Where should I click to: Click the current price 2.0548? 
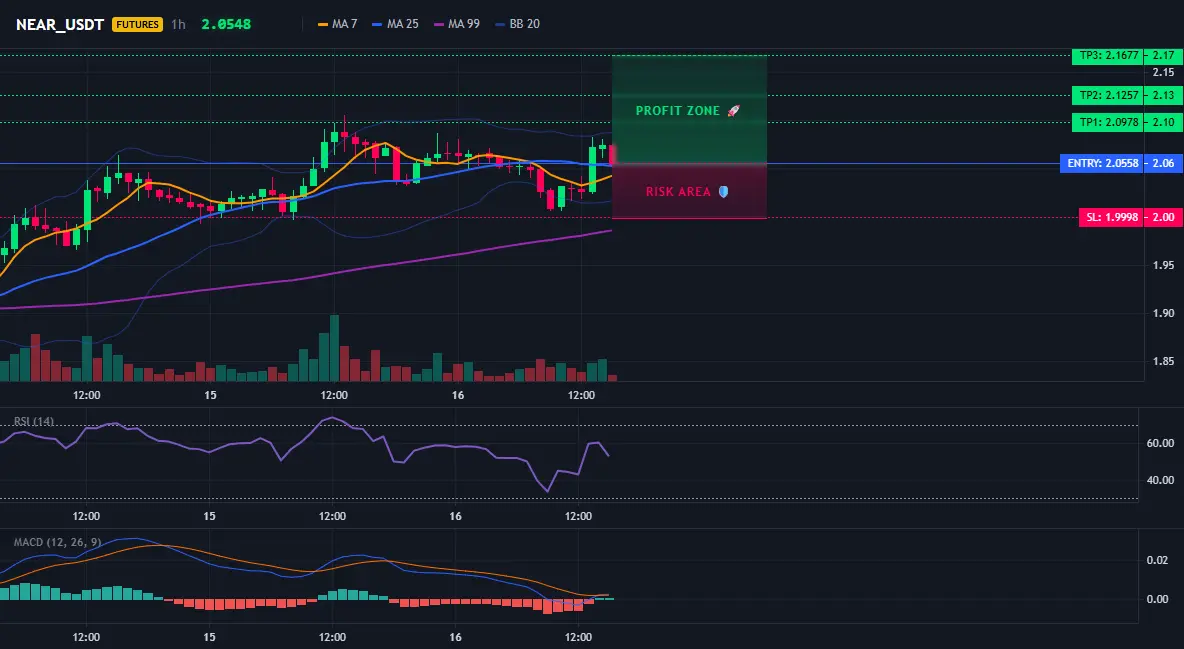point(226,24)
